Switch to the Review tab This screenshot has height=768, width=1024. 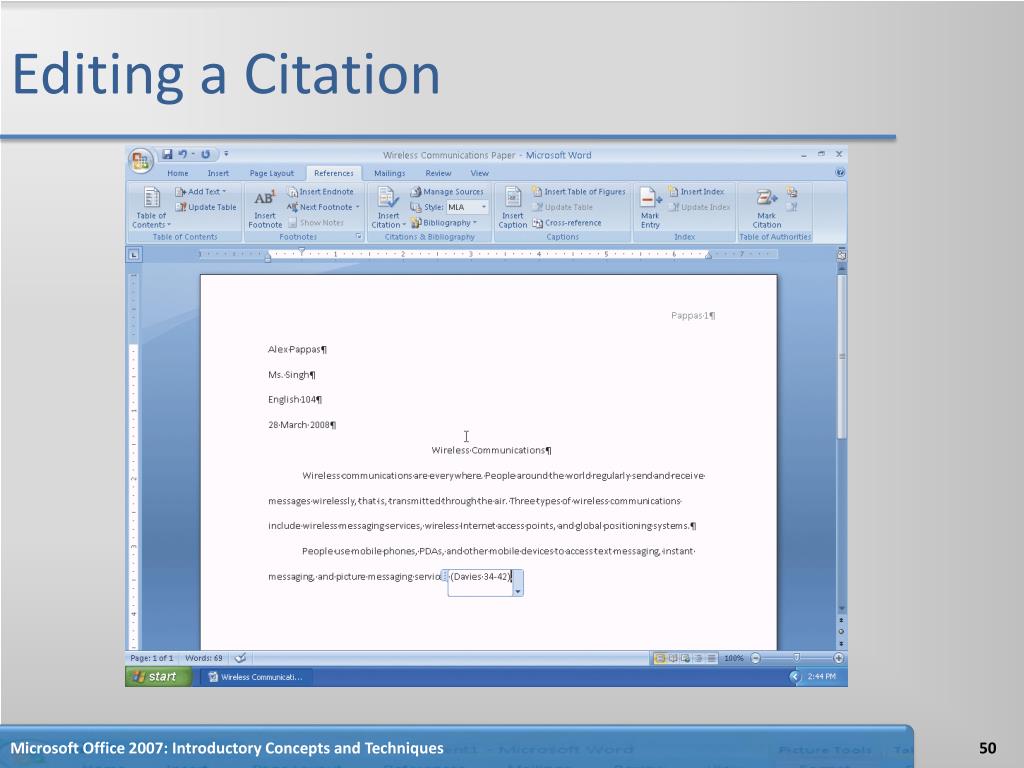tap(438, 173)
